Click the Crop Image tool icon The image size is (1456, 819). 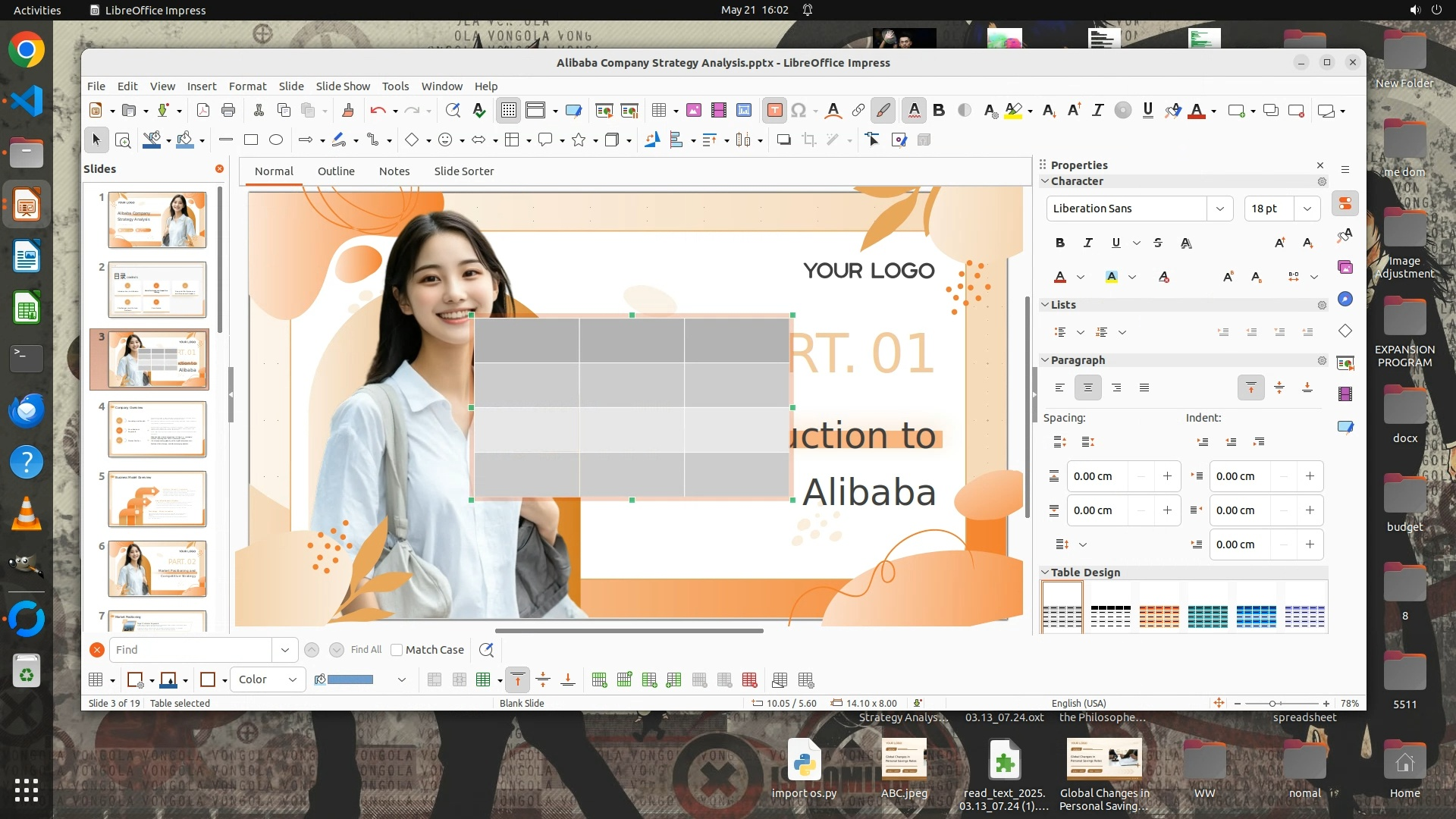809,140
